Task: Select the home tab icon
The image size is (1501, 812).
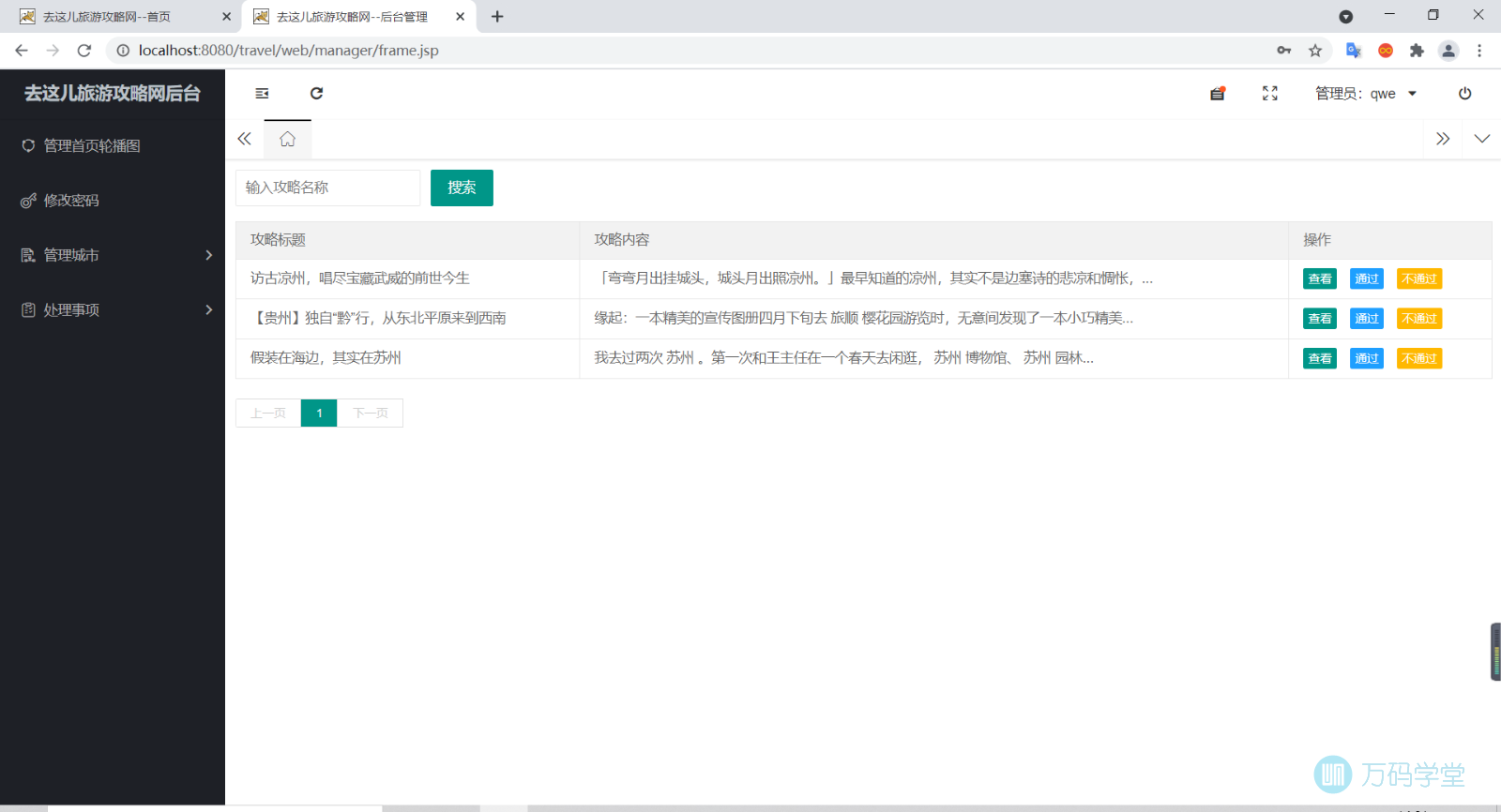Action: (287, 139)
